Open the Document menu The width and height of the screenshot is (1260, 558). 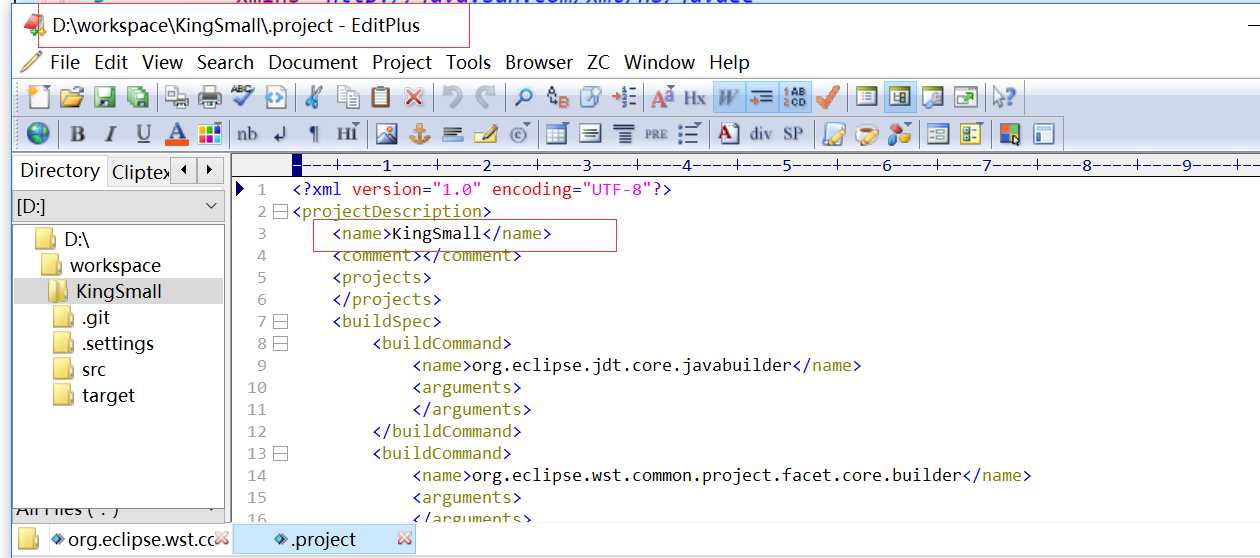pos(313,62)
